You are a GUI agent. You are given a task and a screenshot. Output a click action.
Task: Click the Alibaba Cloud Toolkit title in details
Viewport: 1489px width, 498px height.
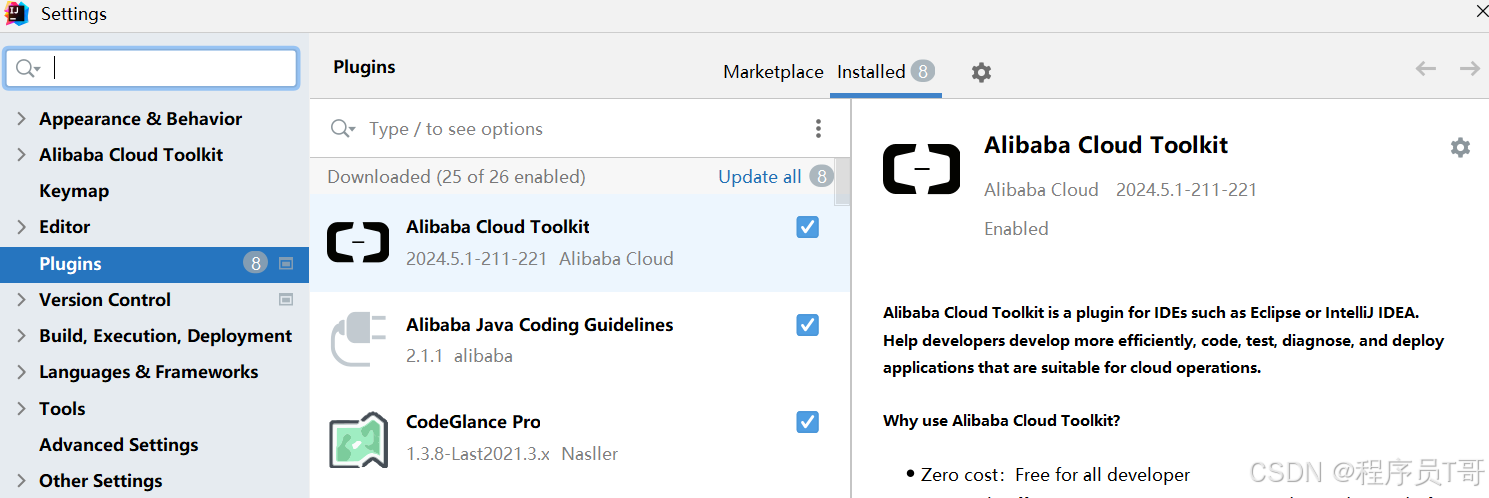[x=1106, y=145]
